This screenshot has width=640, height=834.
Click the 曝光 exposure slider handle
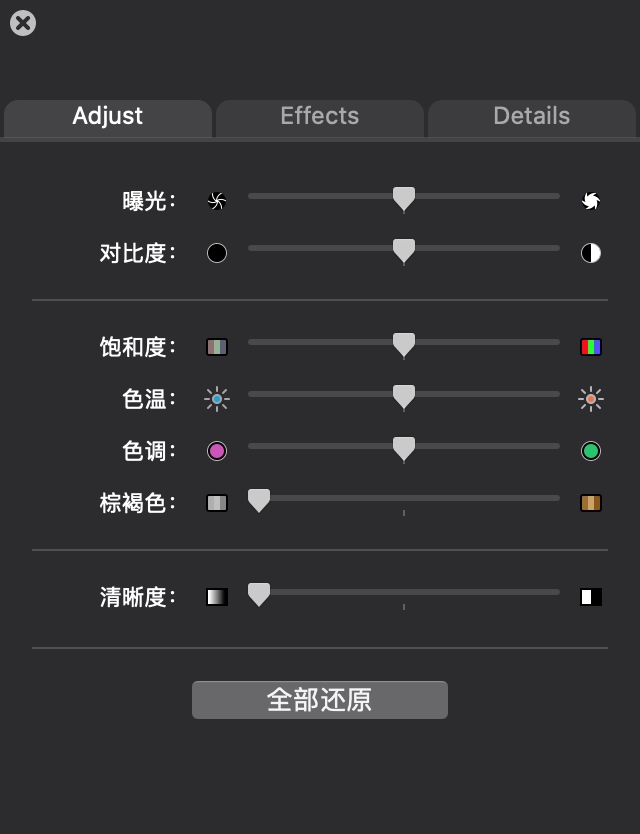(404, 198)
